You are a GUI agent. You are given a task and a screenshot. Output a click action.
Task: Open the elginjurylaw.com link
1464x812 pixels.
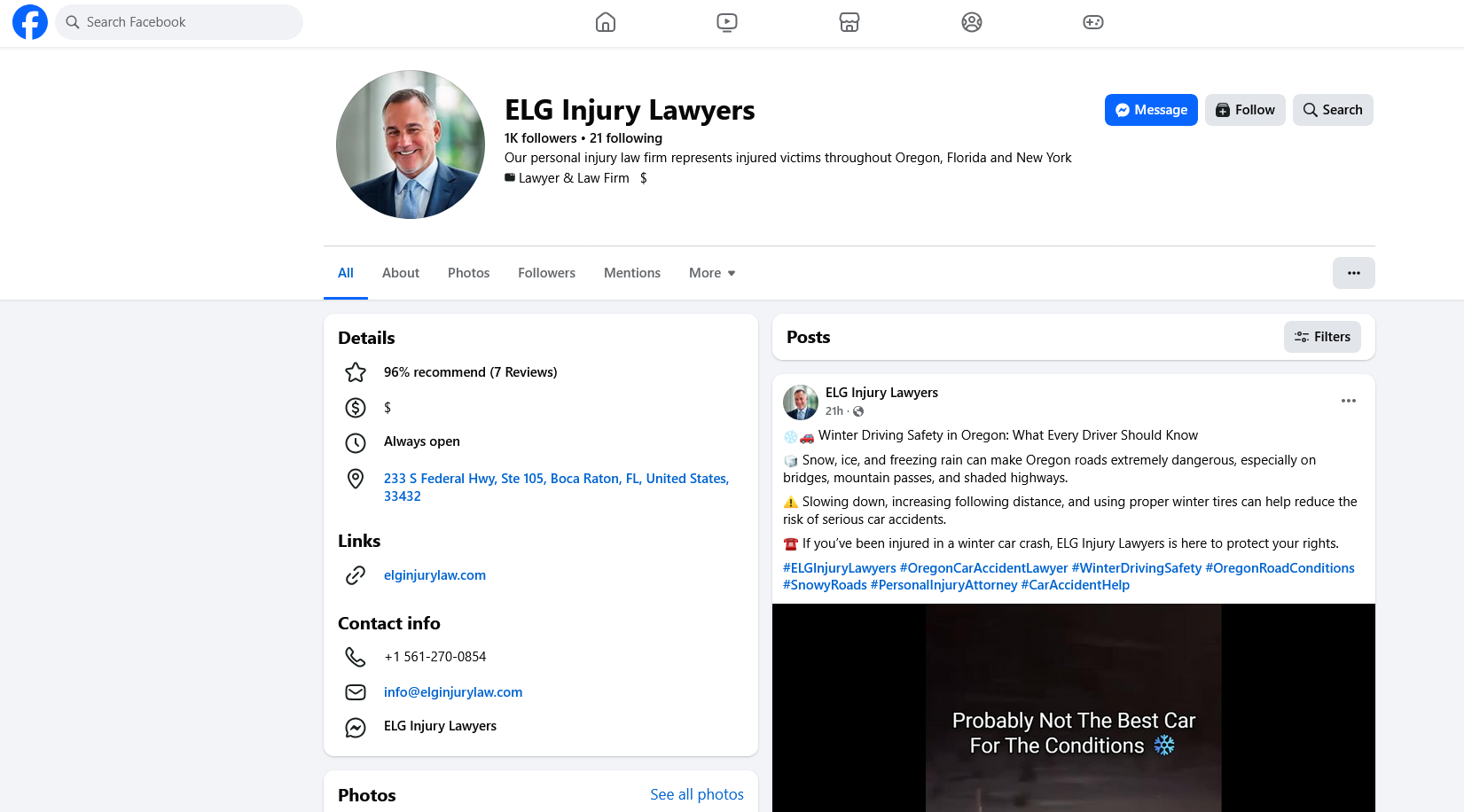coord(435,574)
